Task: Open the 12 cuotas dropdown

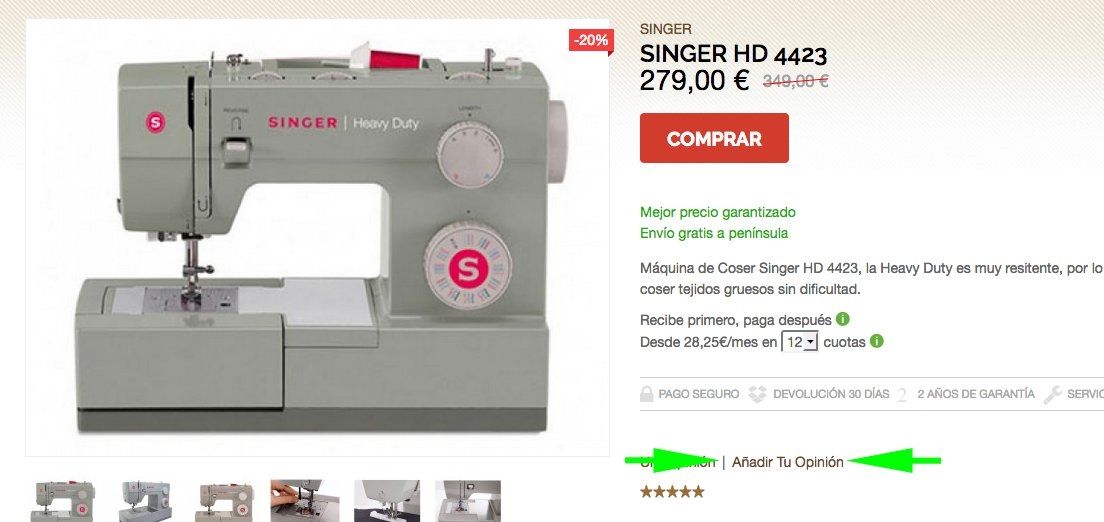Action: [x=800, y=342]
